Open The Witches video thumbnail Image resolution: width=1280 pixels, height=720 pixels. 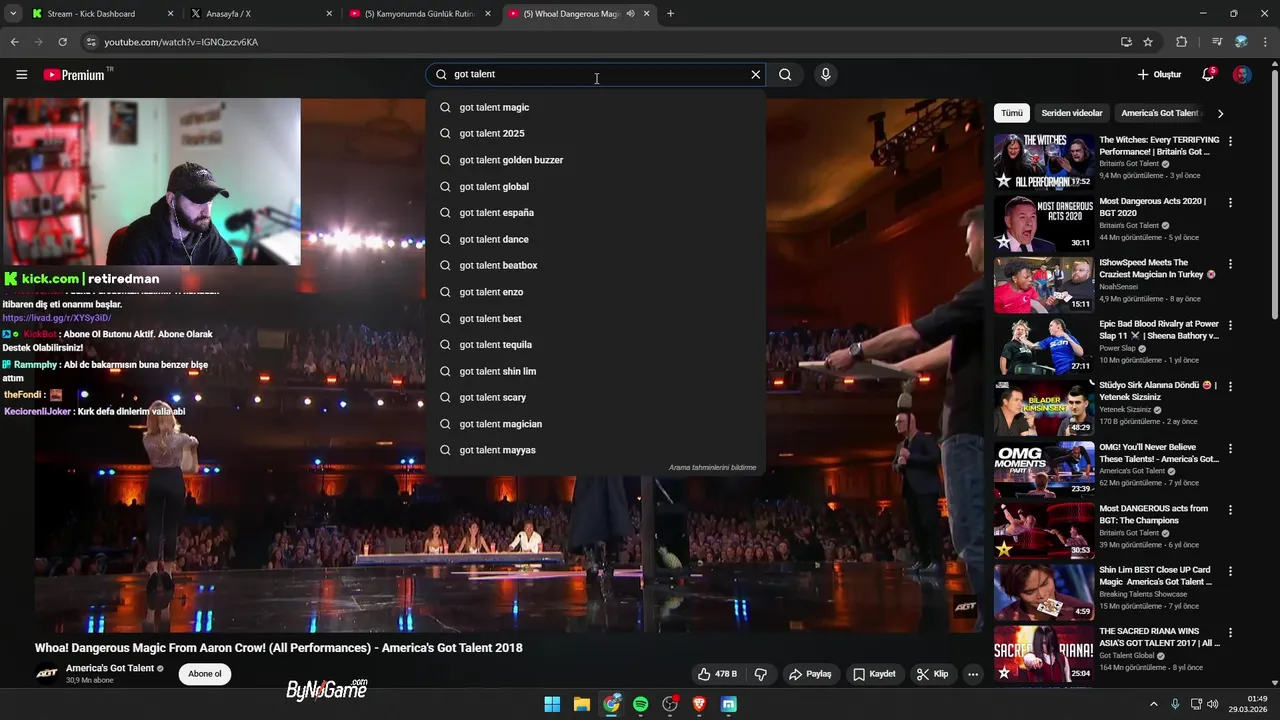coord(1044,161)
